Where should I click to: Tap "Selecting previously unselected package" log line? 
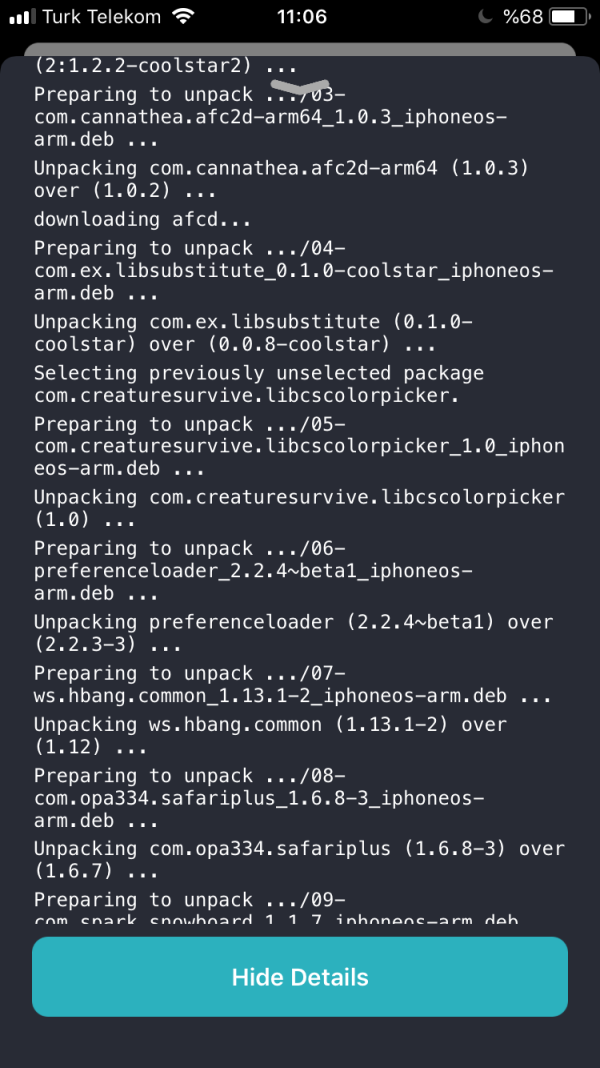259,373
